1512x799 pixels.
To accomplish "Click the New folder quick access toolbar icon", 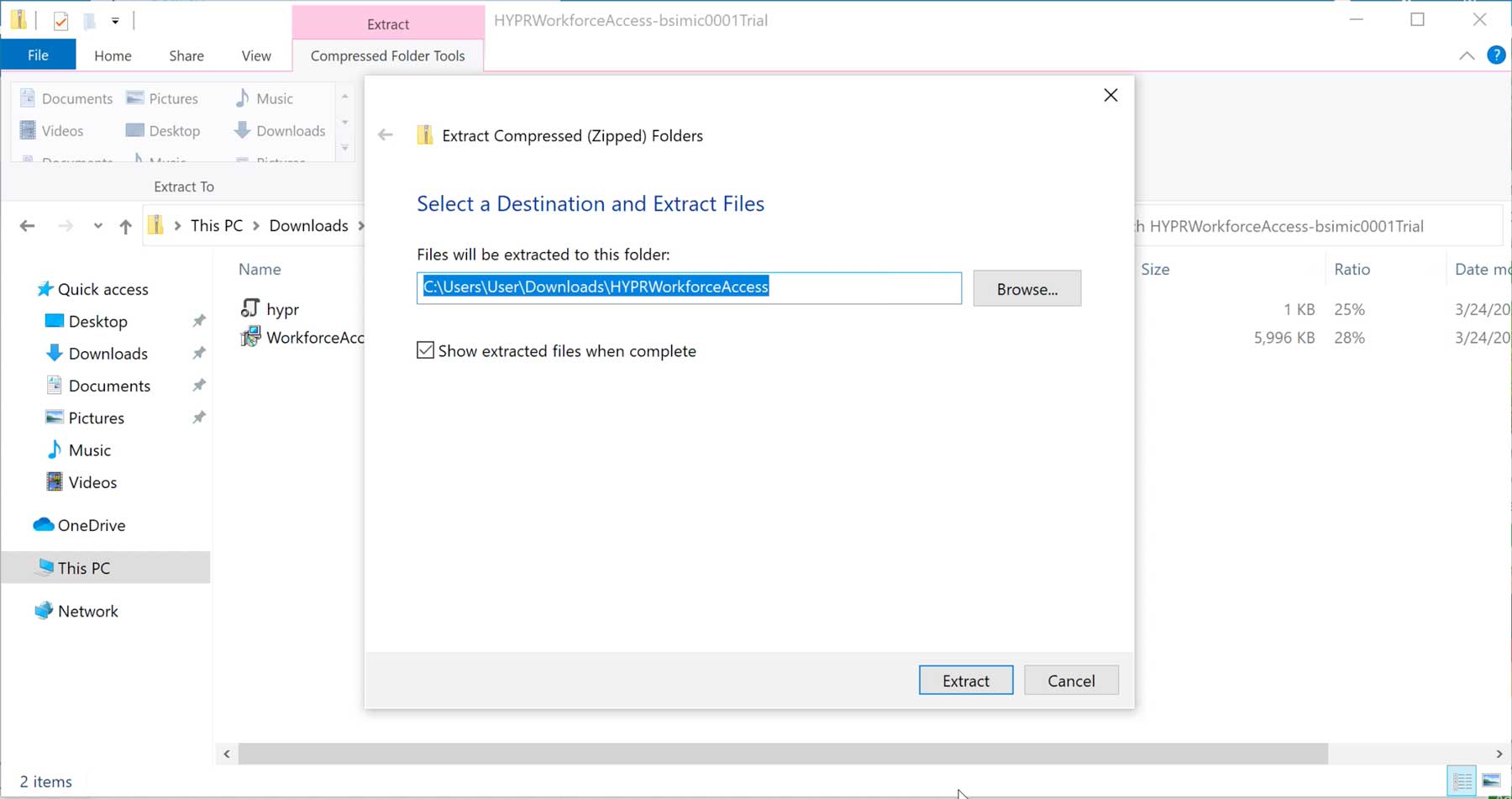I will click(x=89, y=20).
